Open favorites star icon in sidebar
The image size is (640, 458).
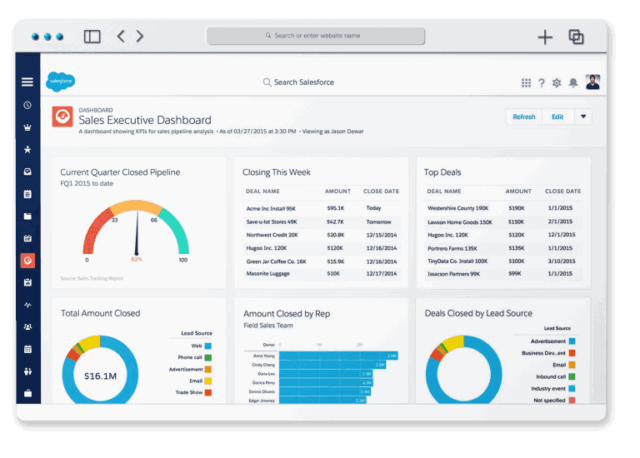(x=27, y=149)
